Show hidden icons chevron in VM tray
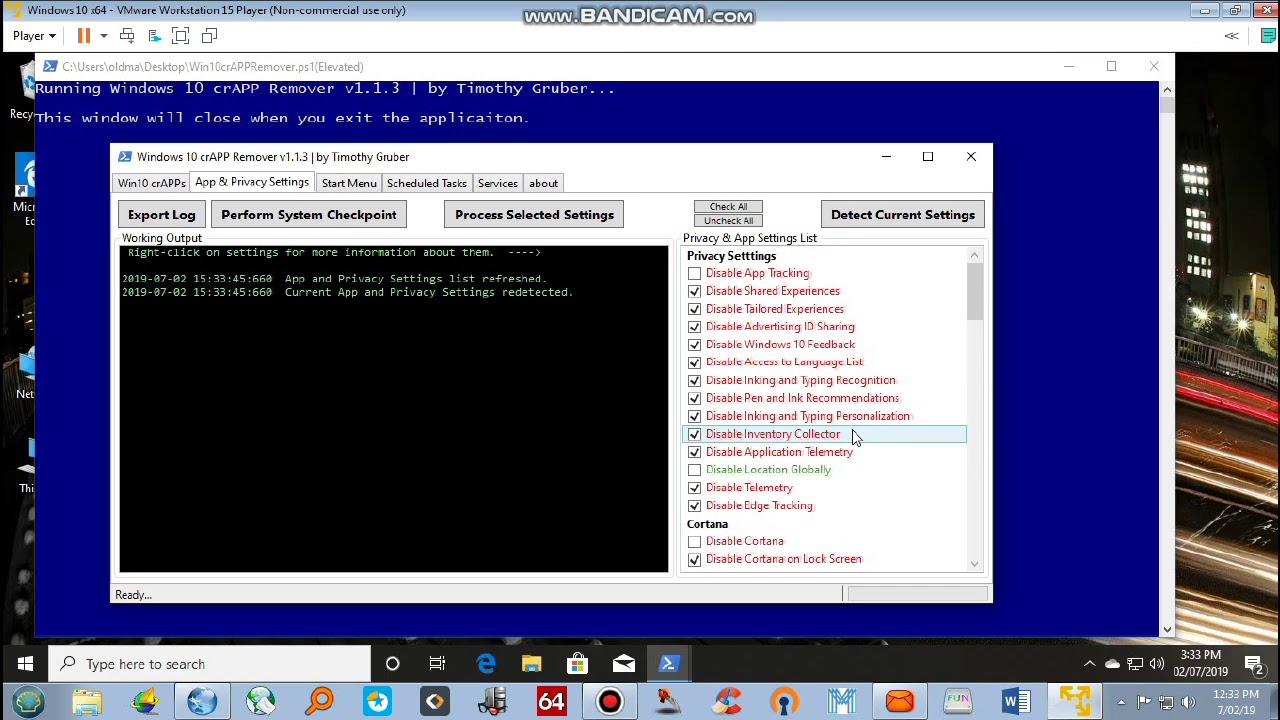The image size is (1280, 720). [x=1089, y=664]
